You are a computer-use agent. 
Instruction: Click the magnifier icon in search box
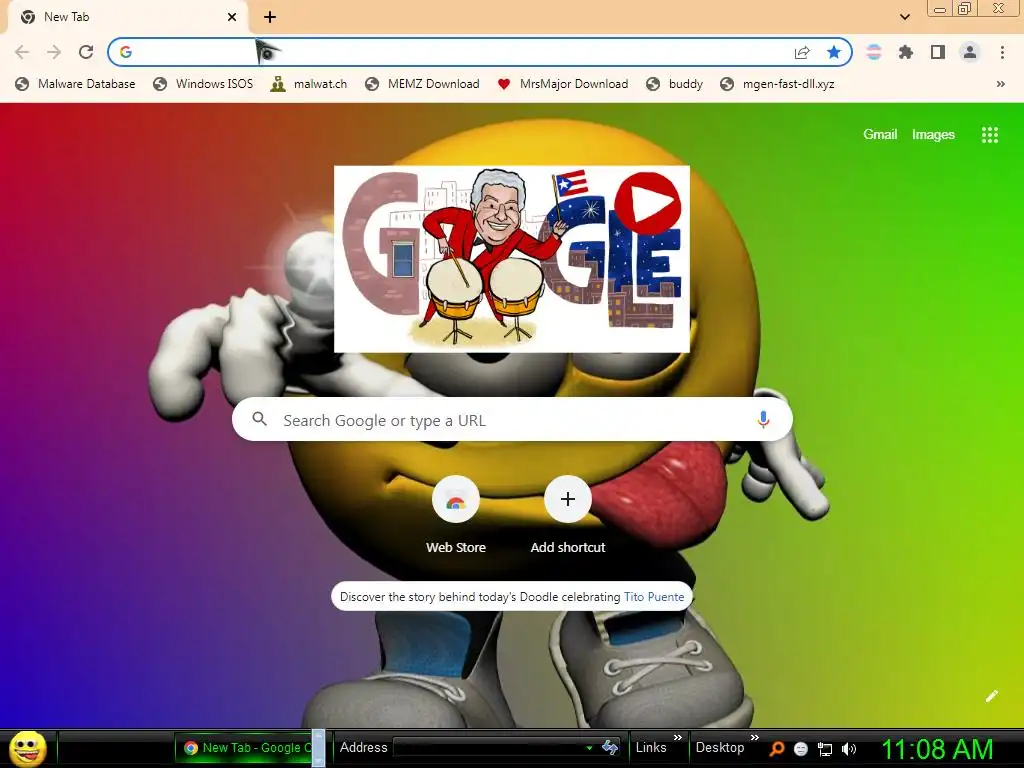[259, 419]
